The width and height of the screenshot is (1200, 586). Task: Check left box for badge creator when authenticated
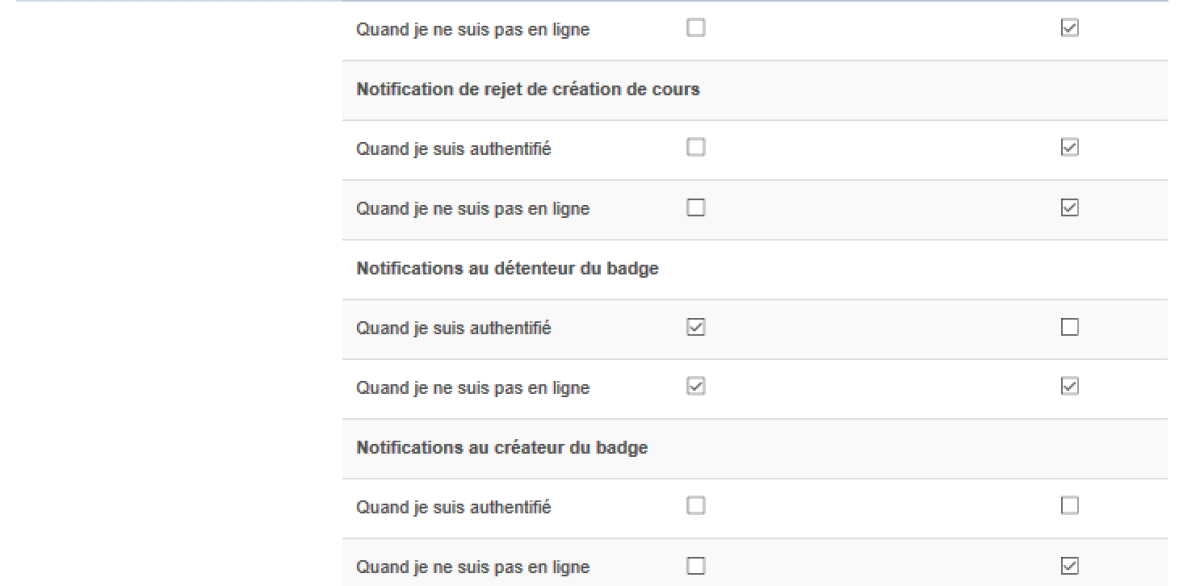(696, 506)
